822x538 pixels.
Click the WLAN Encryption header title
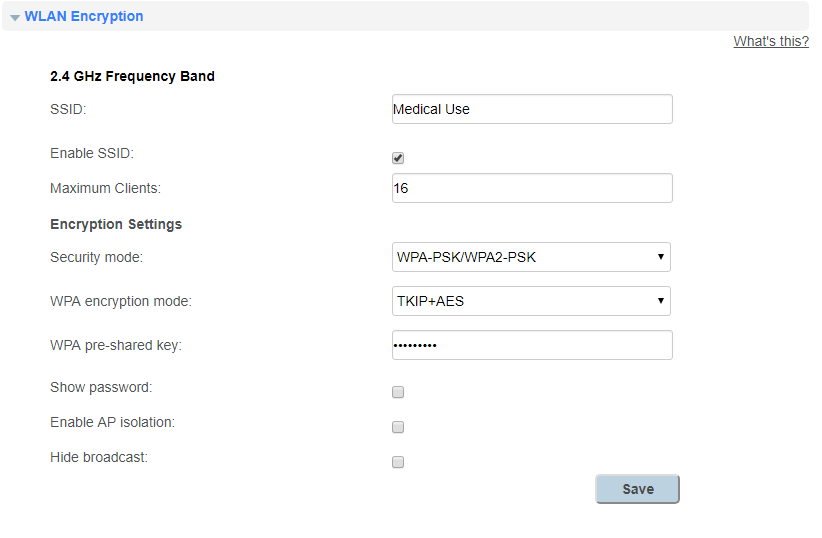[x=84, y=16]
